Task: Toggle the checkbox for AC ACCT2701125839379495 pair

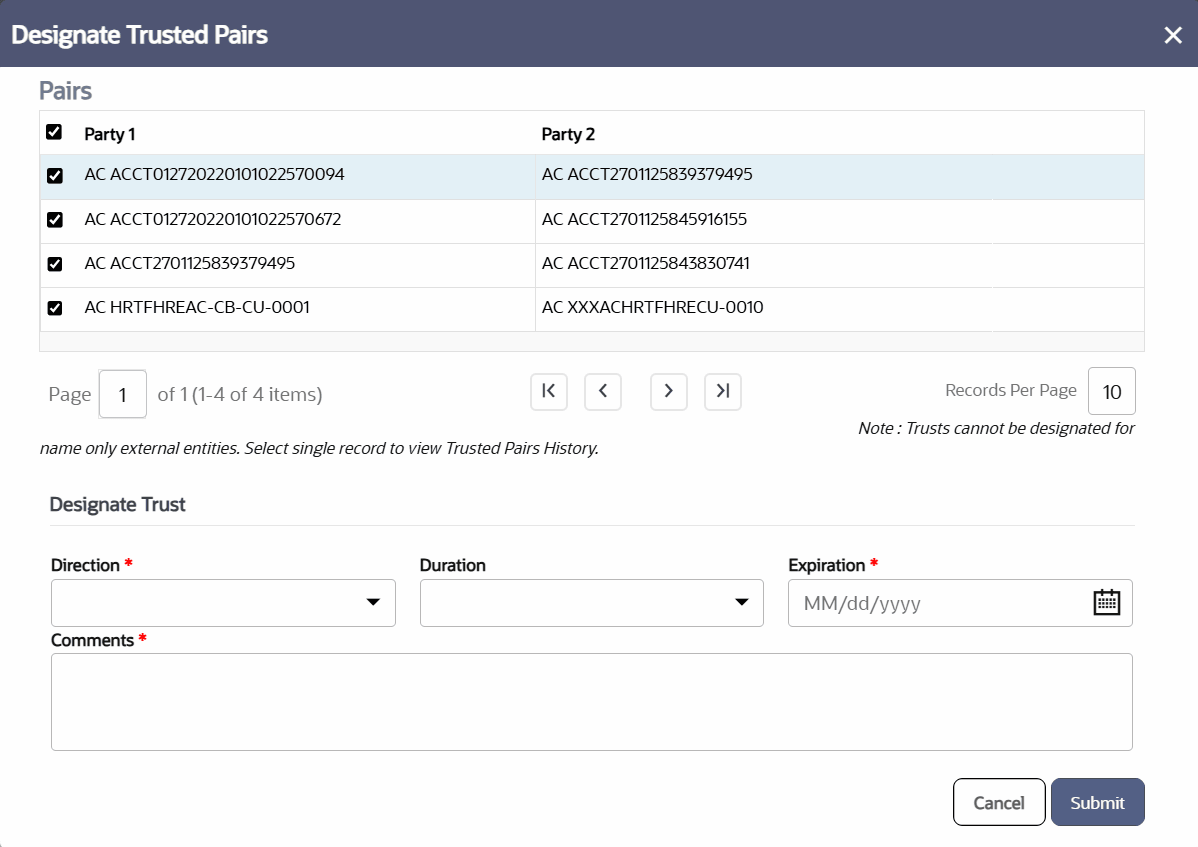Action: (x=55, y=264)
